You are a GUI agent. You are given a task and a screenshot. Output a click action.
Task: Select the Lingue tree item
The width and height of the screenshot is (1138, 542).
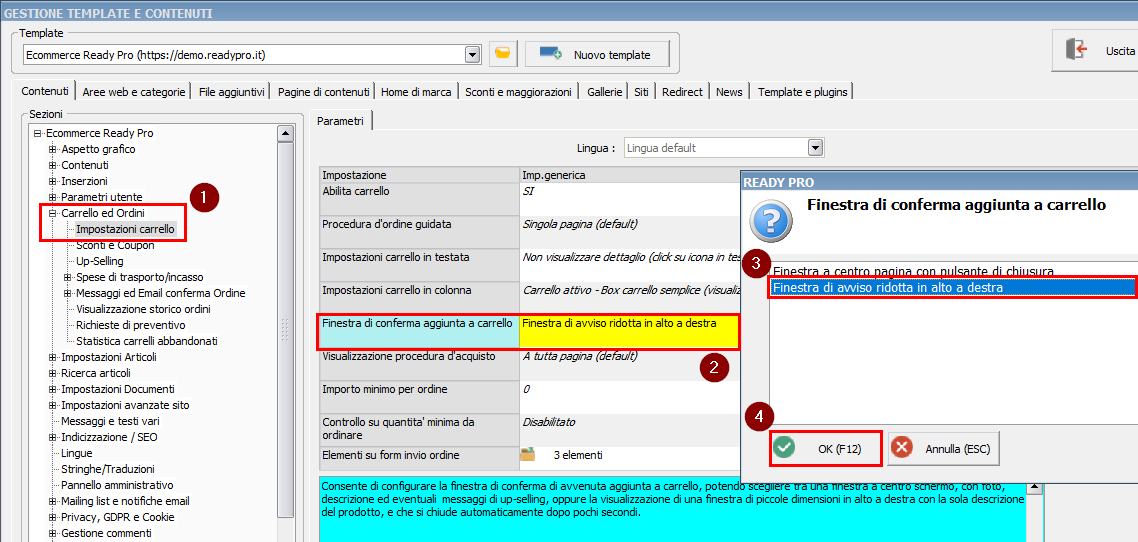tap(77, 453)
